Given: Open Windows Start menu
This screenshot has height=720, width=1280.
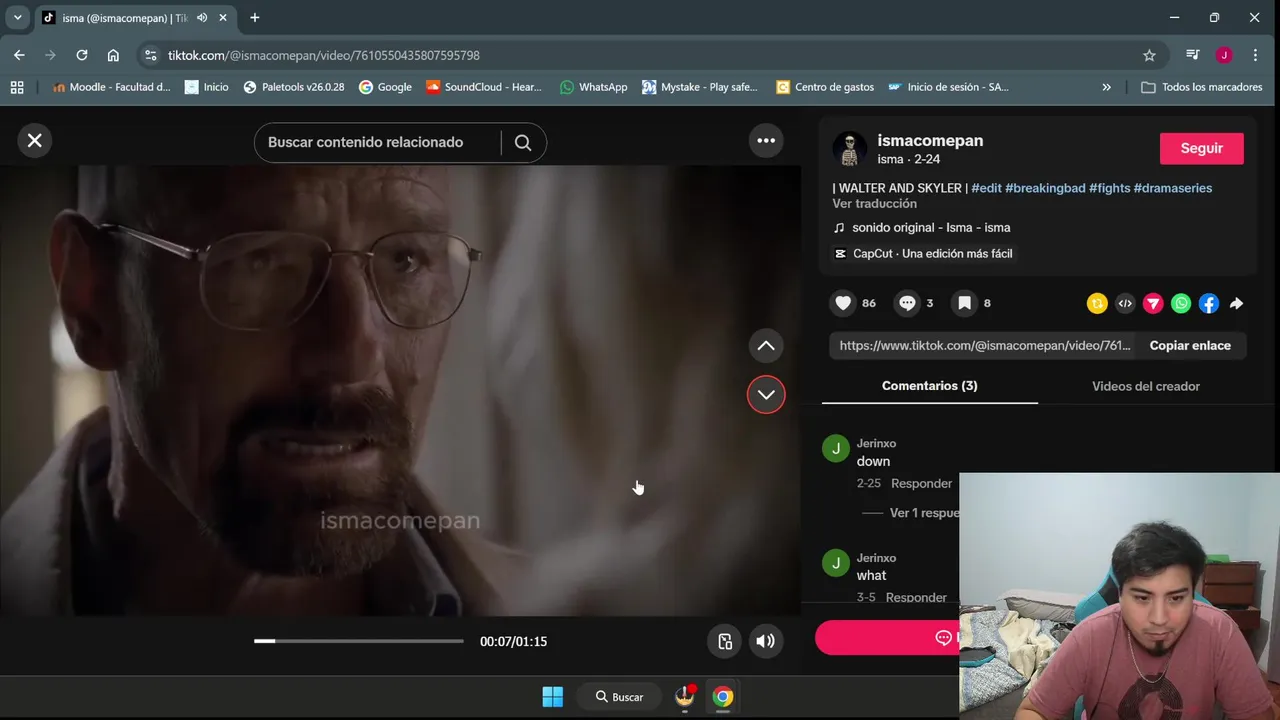Looking at the screenshot, I should click(552, 697).
